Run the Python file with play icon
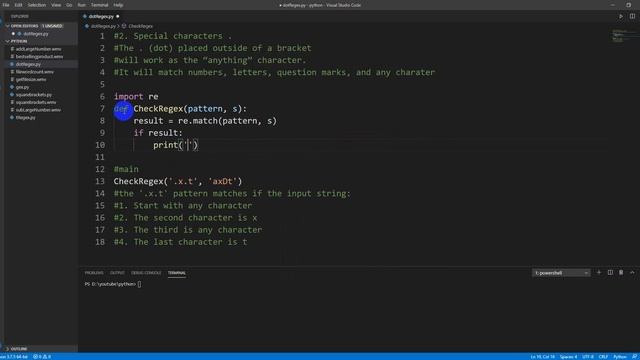This screenshot has width=640, height=360. click(621, 16)
